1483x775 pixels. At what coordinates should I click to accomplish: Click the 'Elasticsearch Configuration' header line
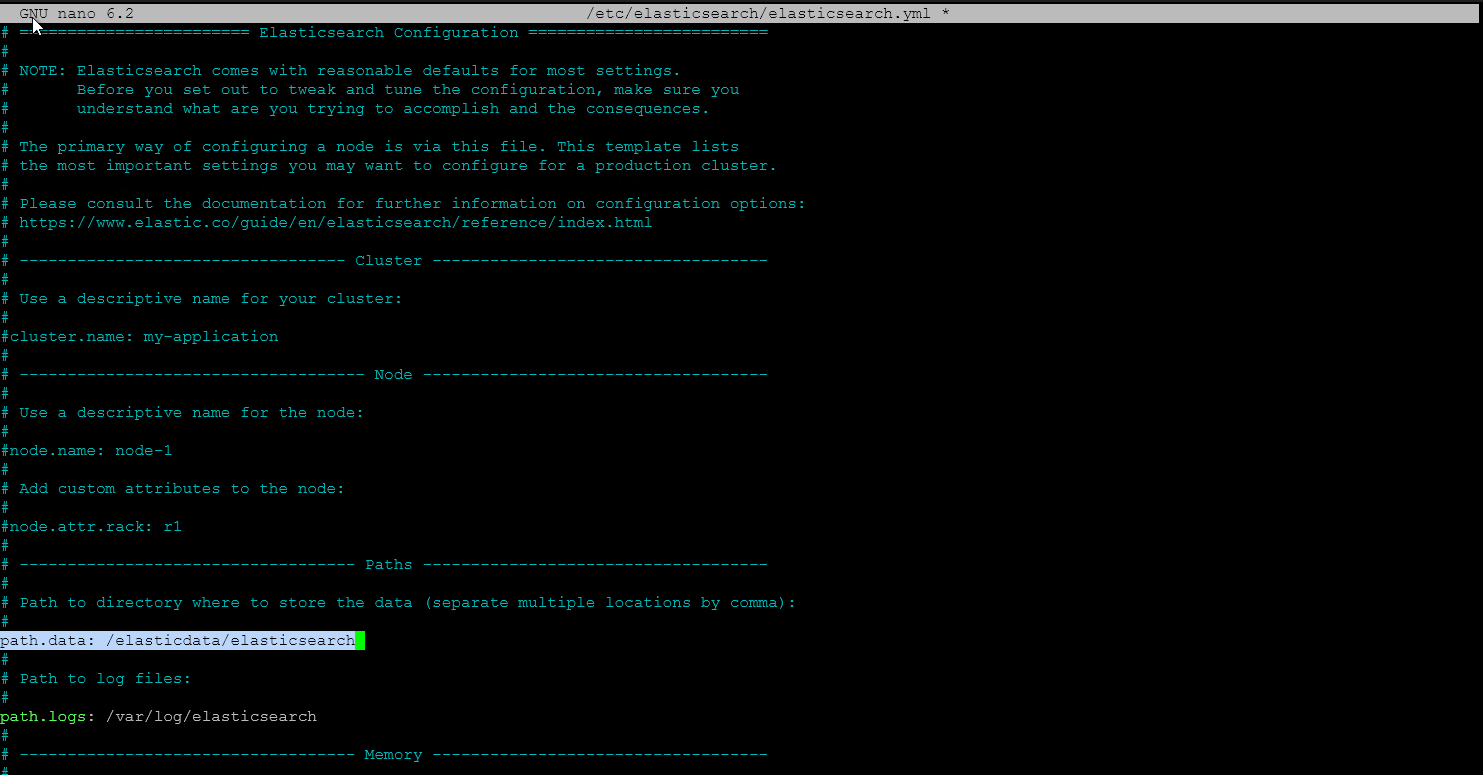click(384, 33)
